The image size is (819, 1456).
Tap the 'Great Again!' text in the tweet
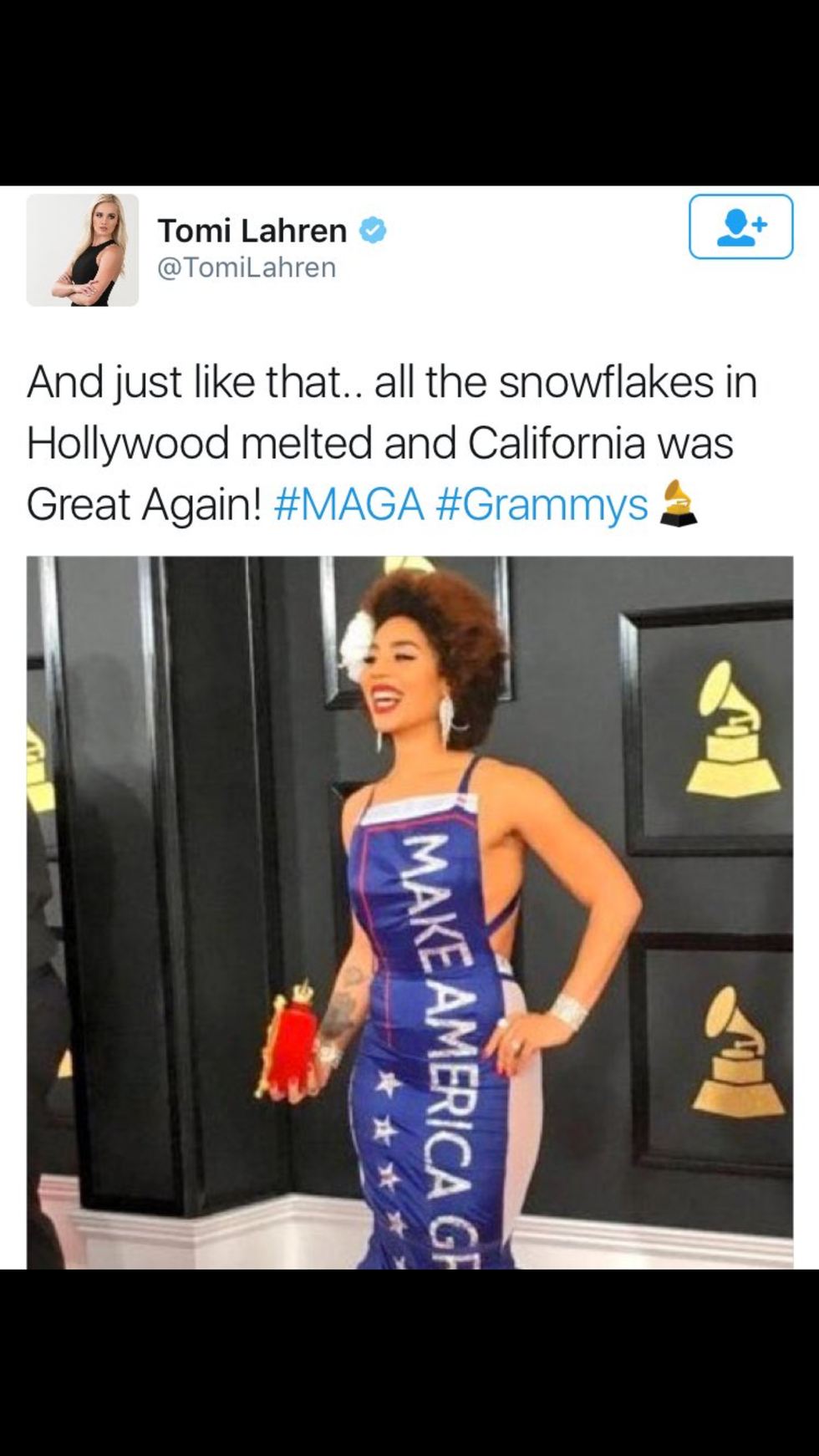coord(144,505)
